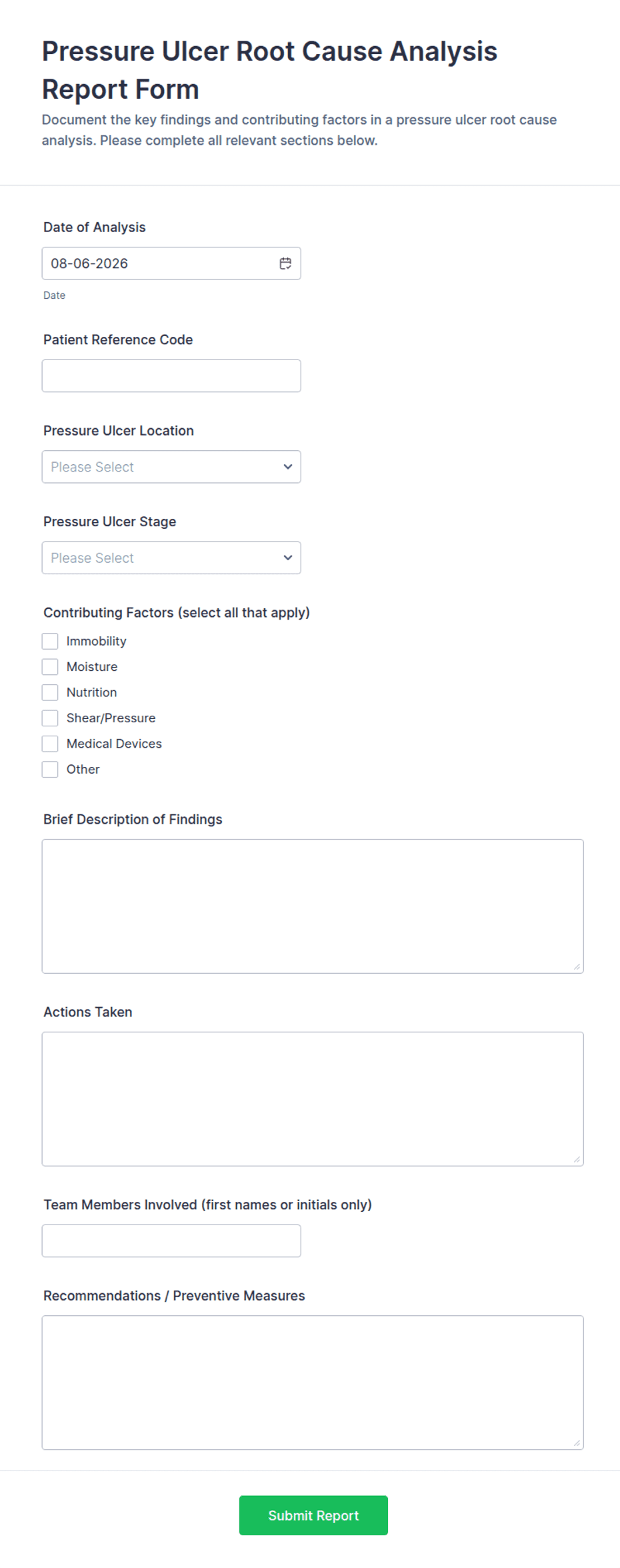Viewport: 620px width, 1568px height.
Task: Open the Pressure Ulcer Location dropdown
Action: (171, 467)
